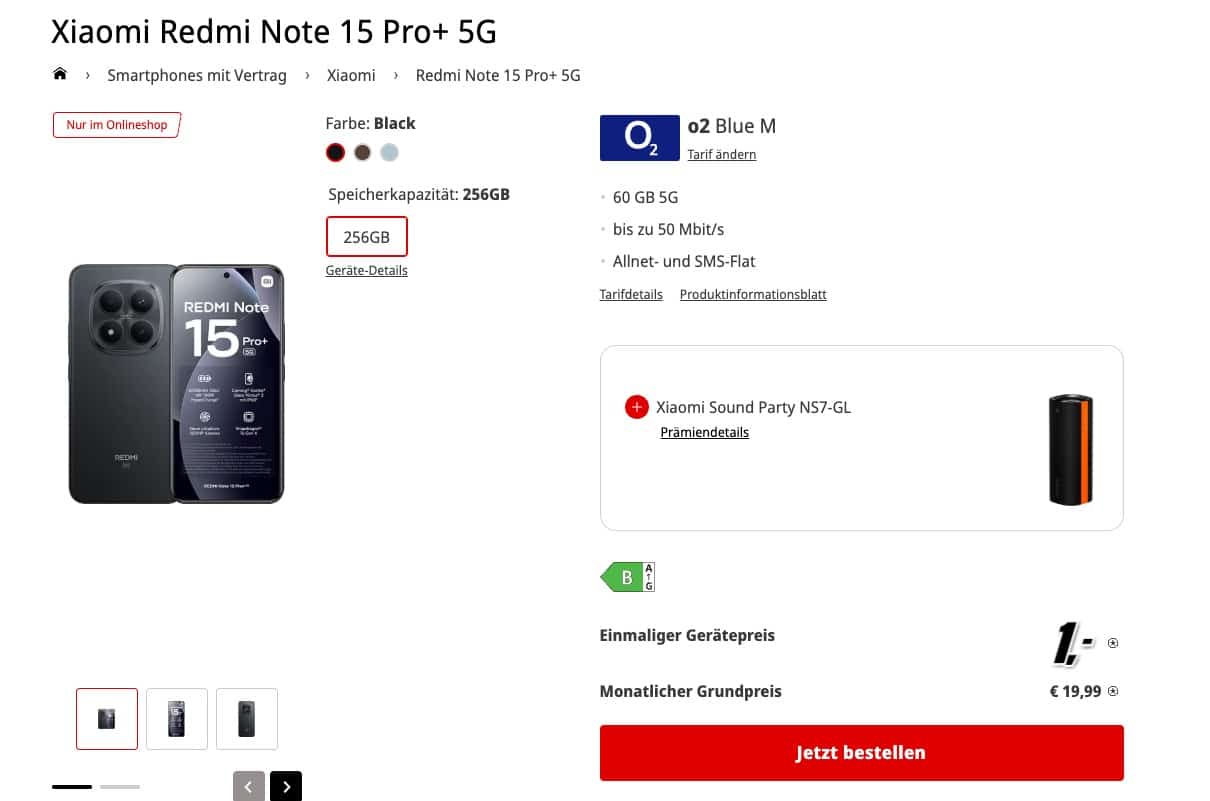Viewport: 1210px width, 801px height.
Task: Open the info icon beside € 19,99
Action: coord(1112,690)
